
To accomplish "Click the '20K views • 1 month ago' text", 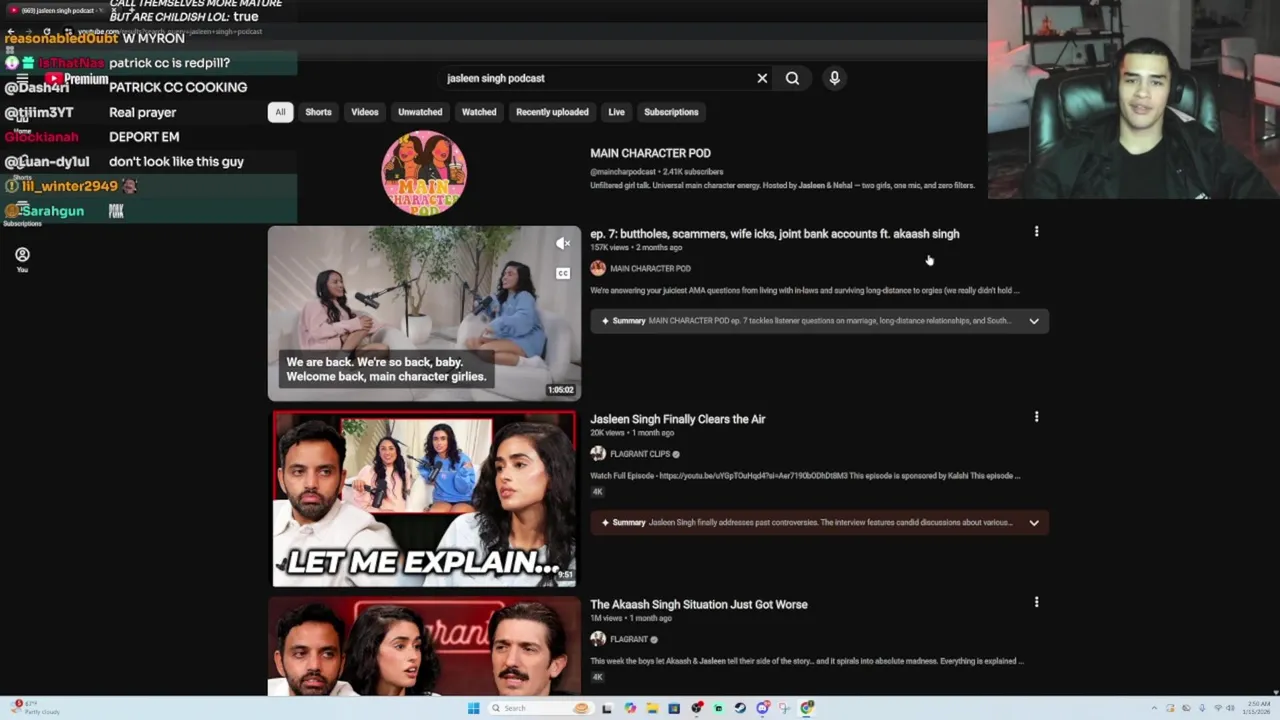I will pyautogui.click(x=632, y=433).
